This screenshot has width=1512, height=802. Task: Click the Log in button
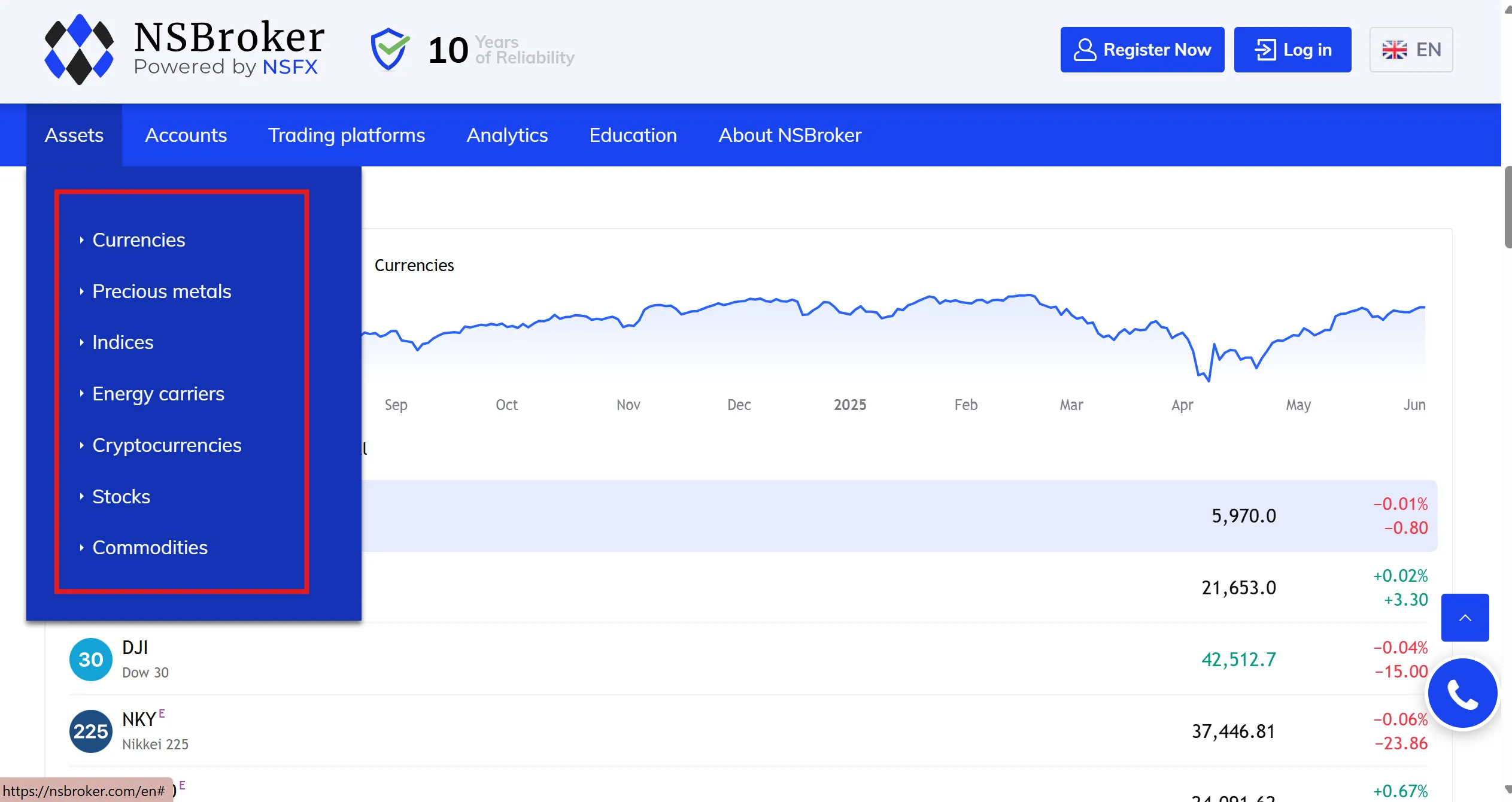[x=1292, y=50]
